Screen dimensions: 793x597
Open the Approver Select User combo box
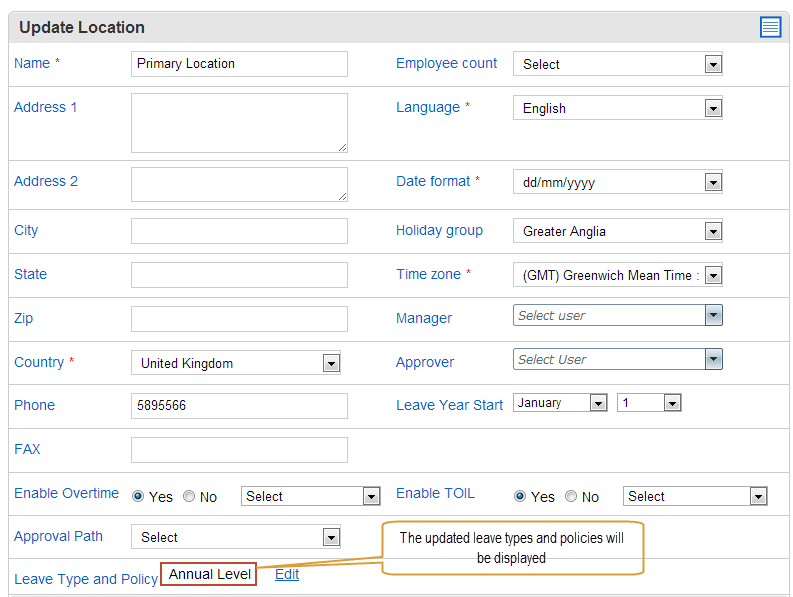pyautogui.click(x=618, y=359)
